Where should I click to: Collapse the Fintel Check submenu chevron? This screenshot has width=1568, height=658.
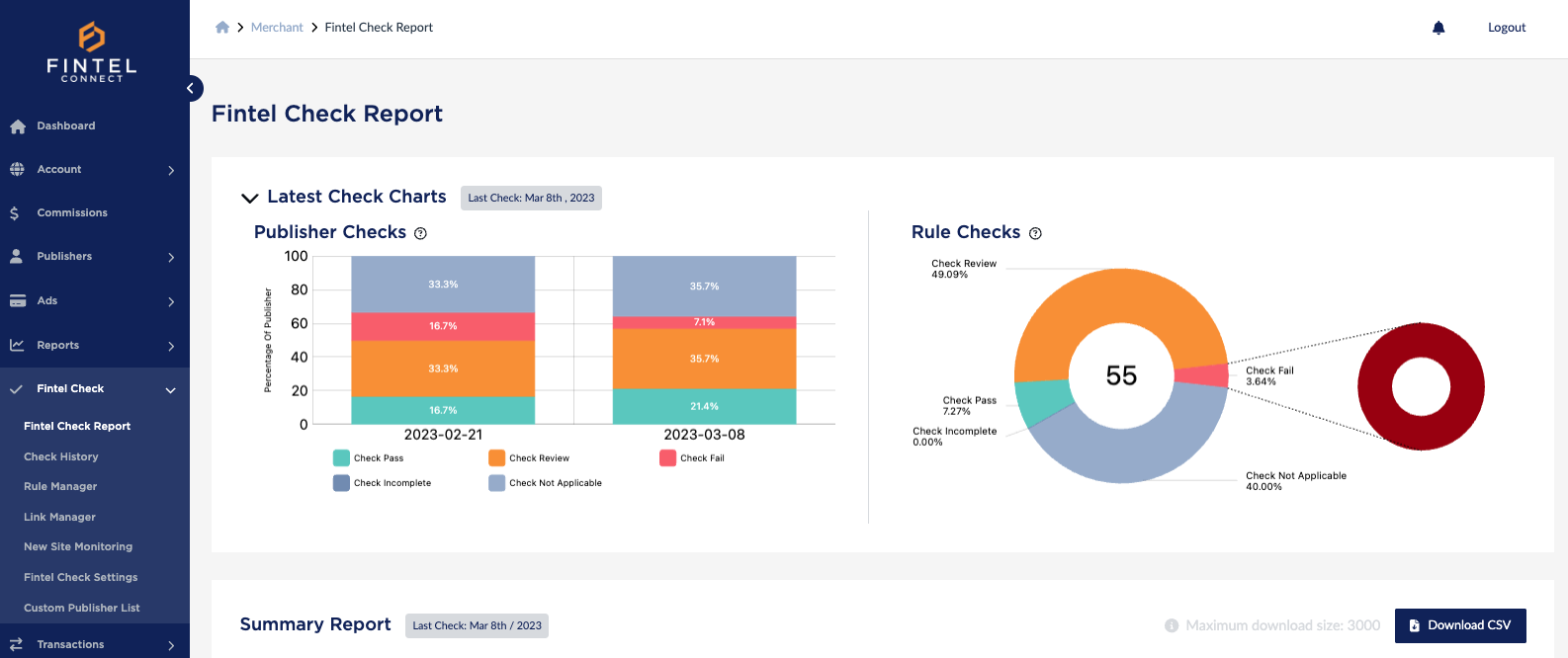pos(171,390)
